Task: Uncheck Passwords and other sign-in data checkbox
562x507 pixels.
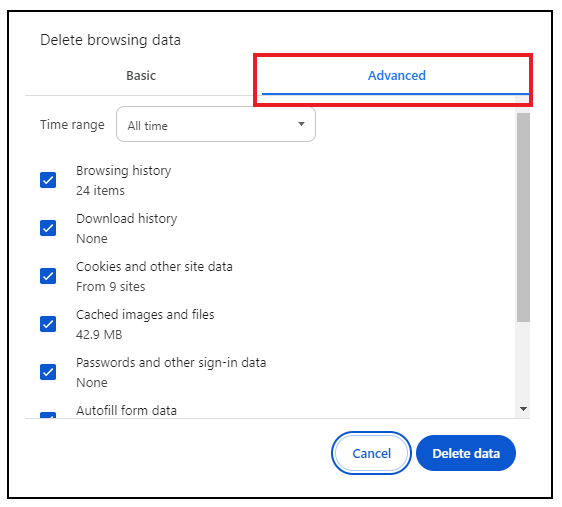Action: click(48, 372)
